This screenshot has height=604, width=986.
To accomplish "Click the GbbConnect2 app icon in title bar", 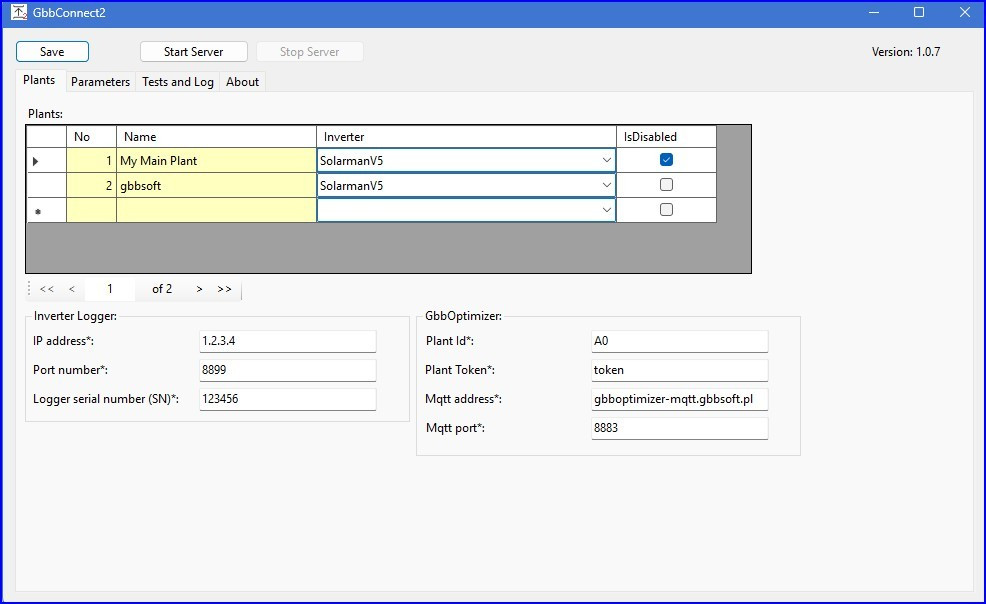I will coord(19,13).
